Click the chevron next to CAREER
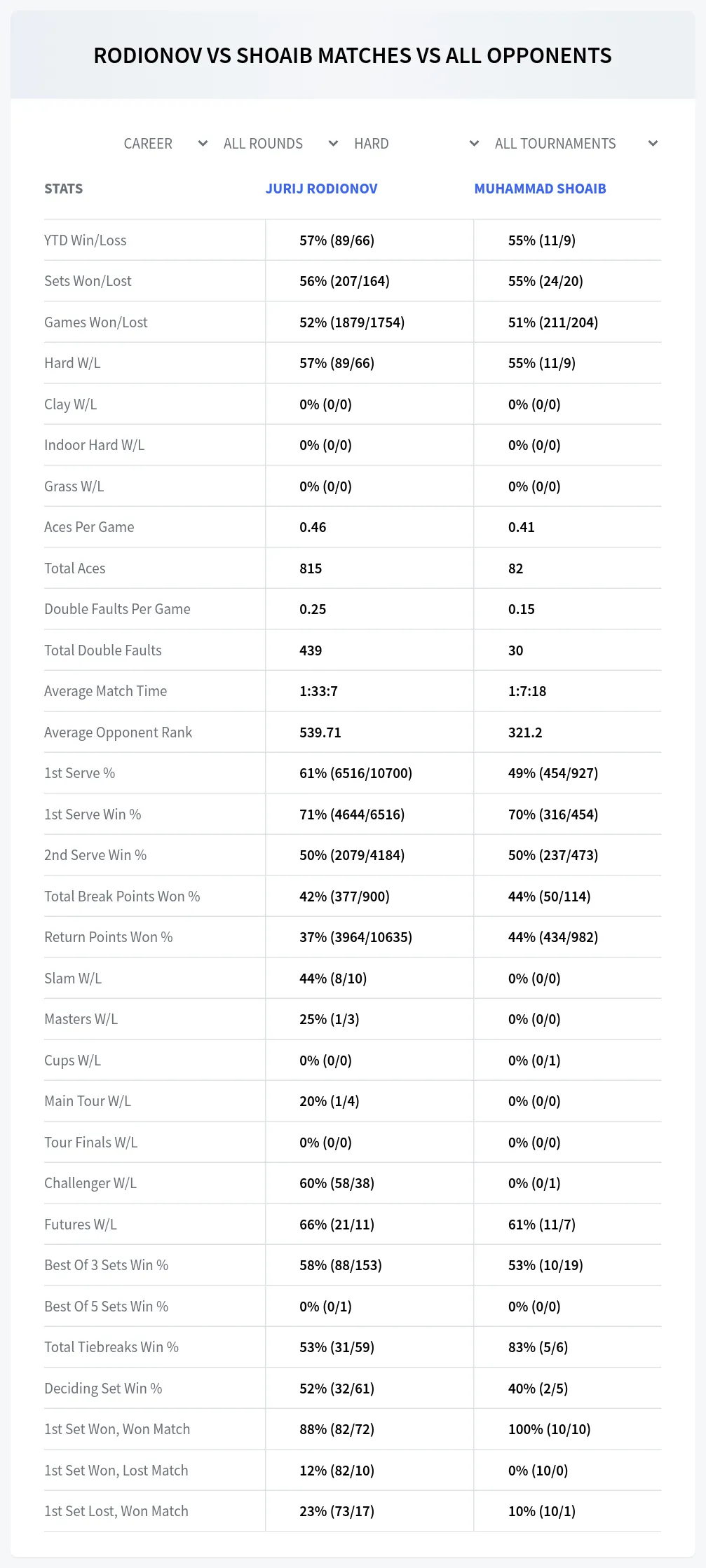The width and height of the screenshot is (706, 1568). click(x=203, y=144)
